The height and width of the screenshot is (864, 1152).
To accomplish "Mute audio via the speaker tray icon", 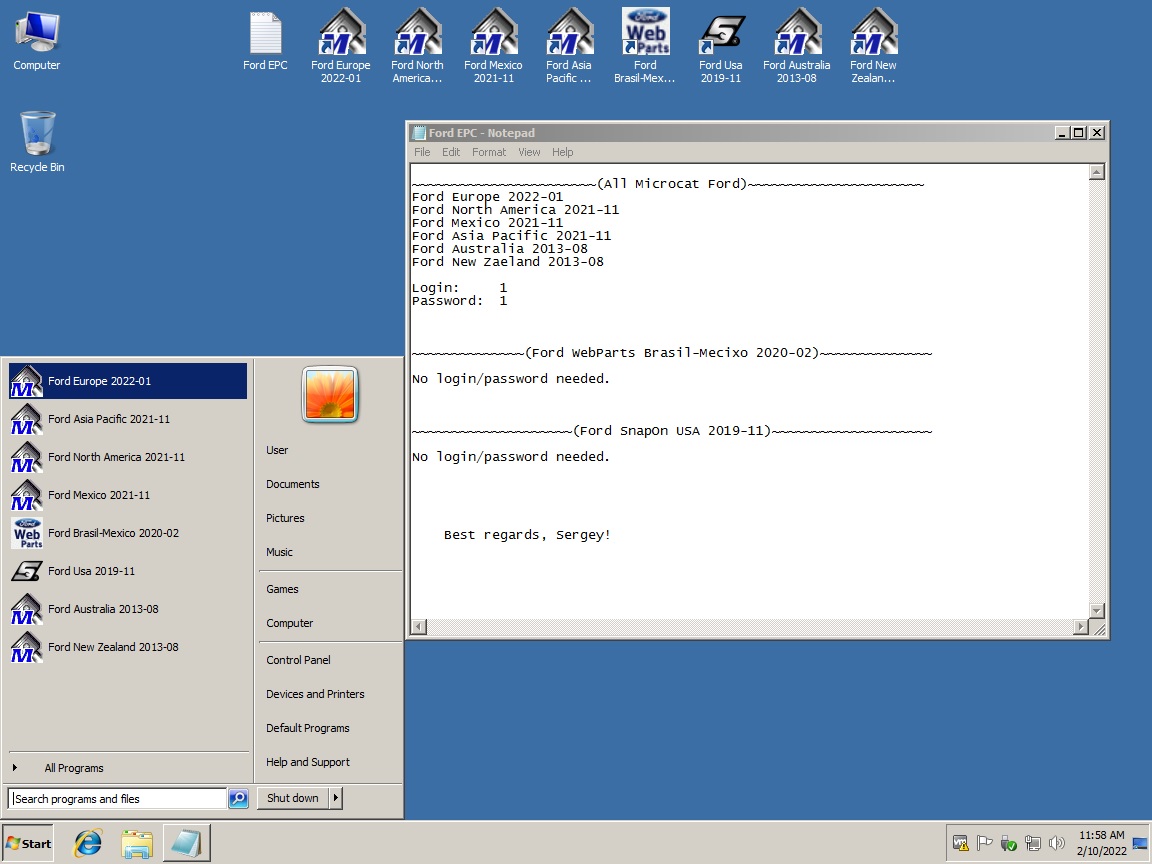I will [1056, 843].
